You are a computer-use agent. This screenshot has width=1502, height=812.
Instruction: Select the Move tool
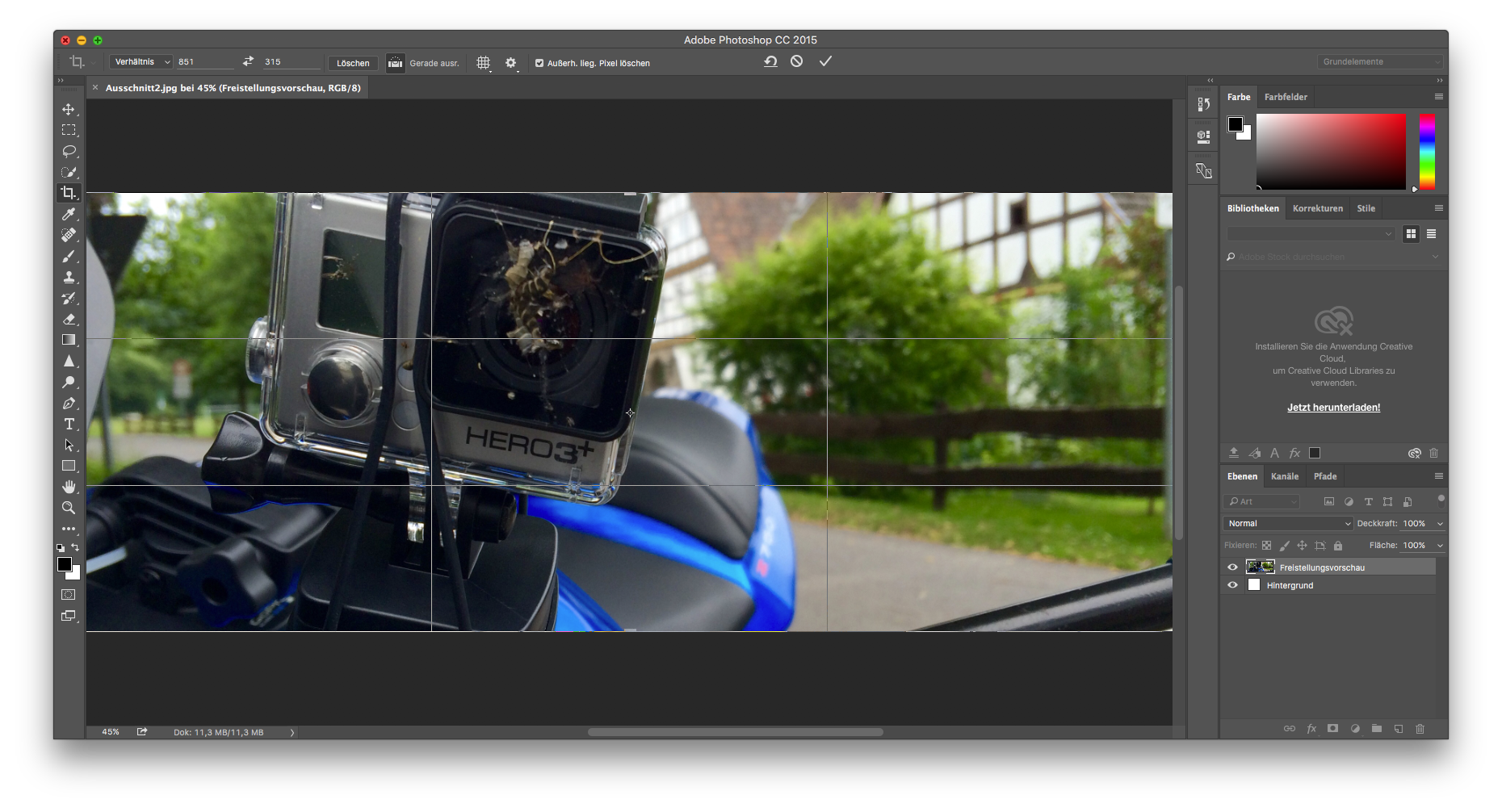[x=69, y=109]
